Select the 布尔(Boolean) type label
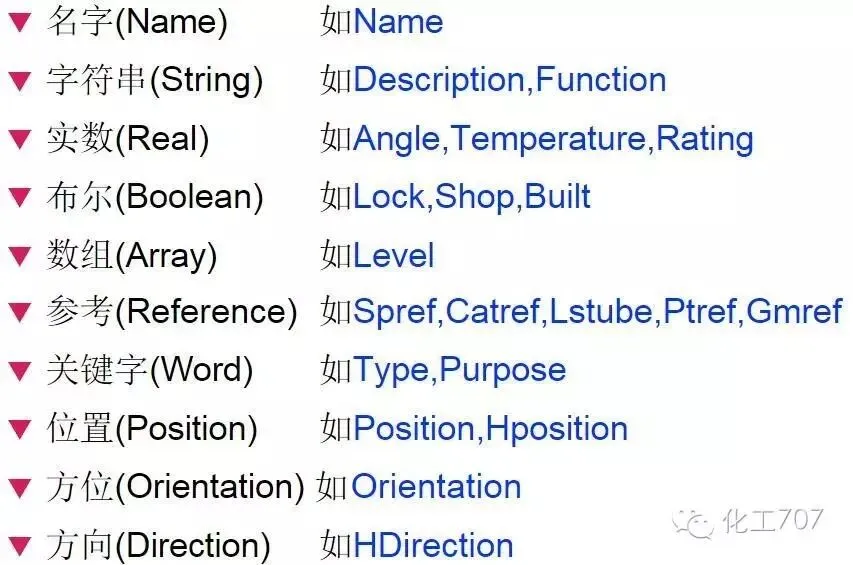Image resolution: width=853 pixels, height=565 pixels. click(155, 197)
